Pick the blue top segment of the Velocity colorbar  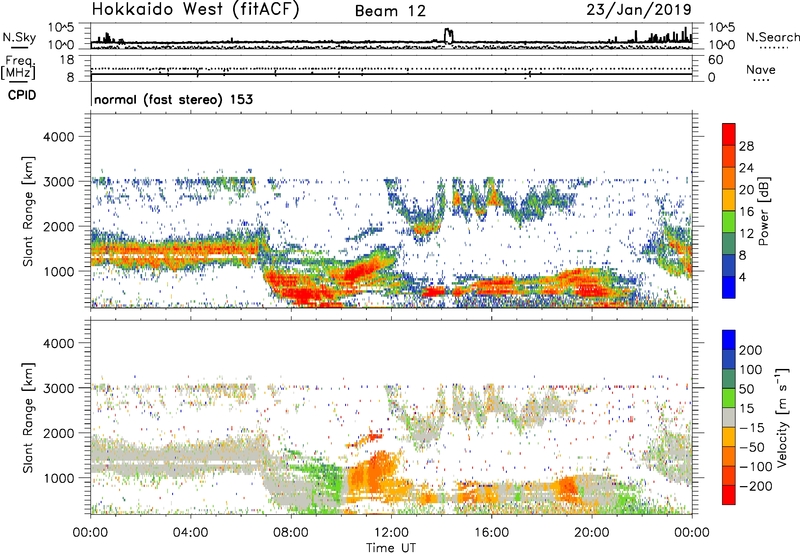[729, 340]
